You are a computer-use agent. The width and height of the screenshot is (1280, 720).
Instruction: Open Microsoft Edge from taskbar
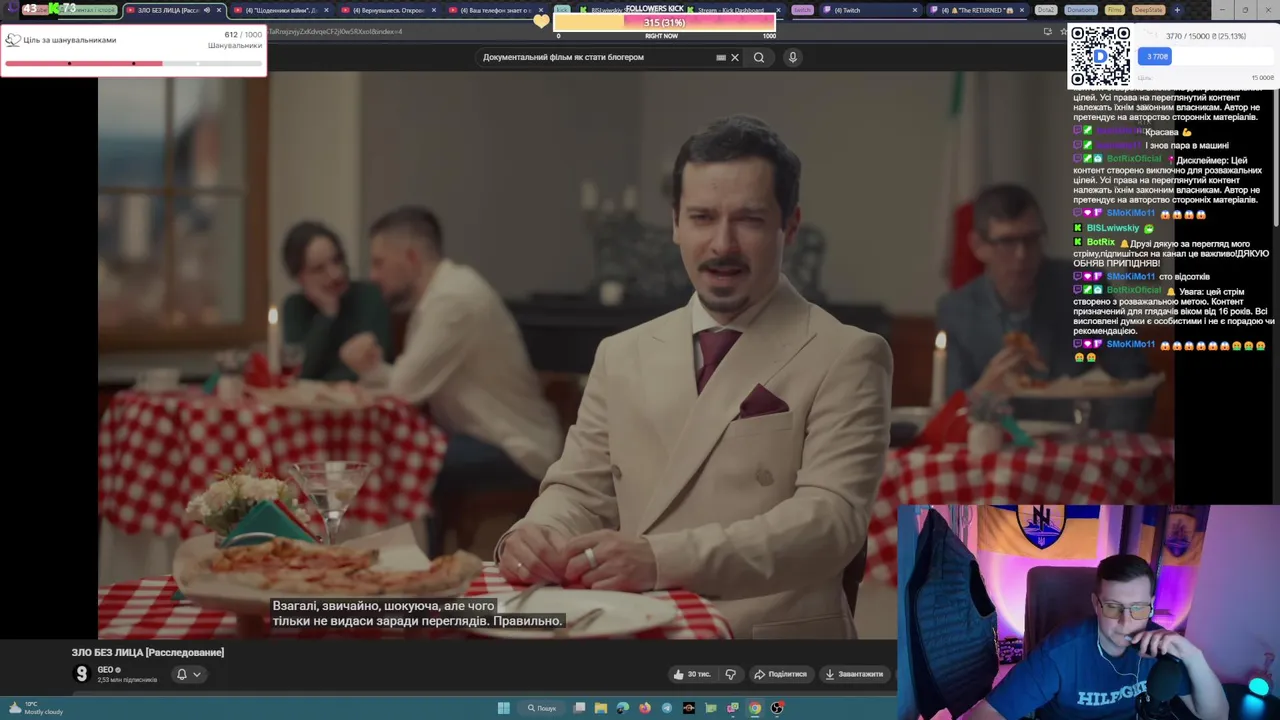pyautogui.click(x=623, y=708)
